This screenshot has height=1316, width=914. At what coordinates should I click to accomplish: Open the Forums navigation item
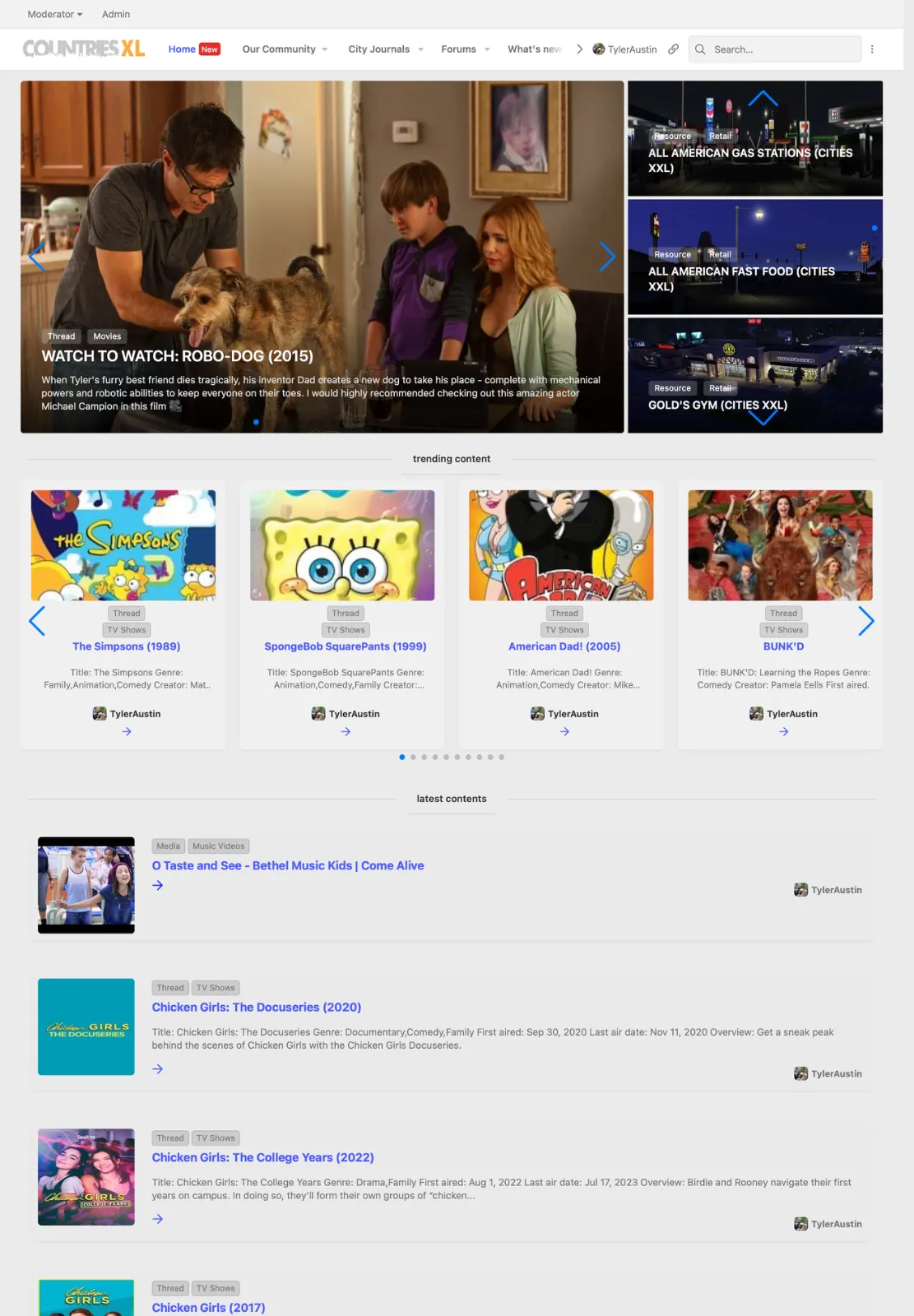(458, 49)
